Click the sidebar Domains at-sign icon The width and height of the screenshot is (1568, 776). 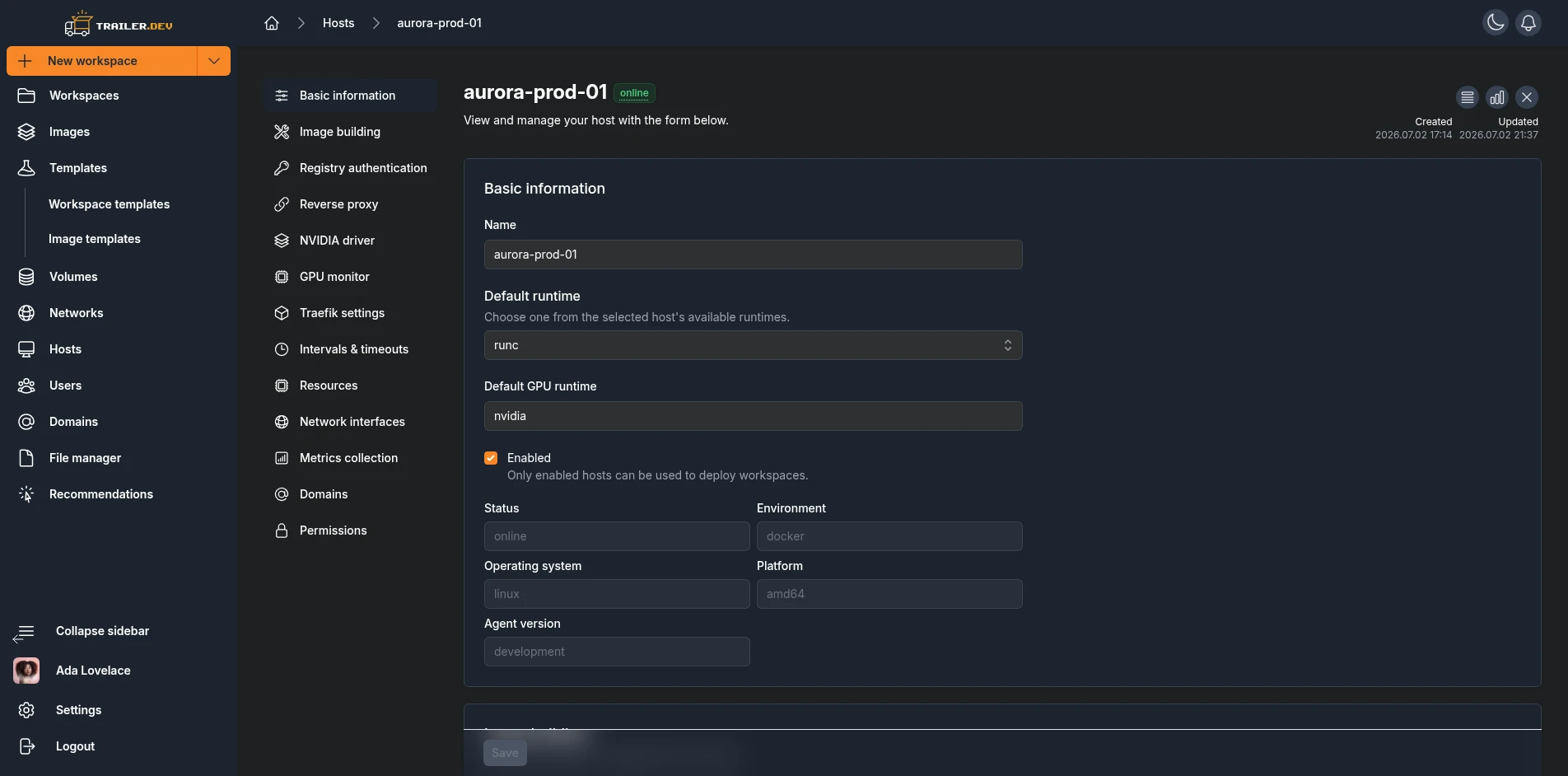coord(26,422)
